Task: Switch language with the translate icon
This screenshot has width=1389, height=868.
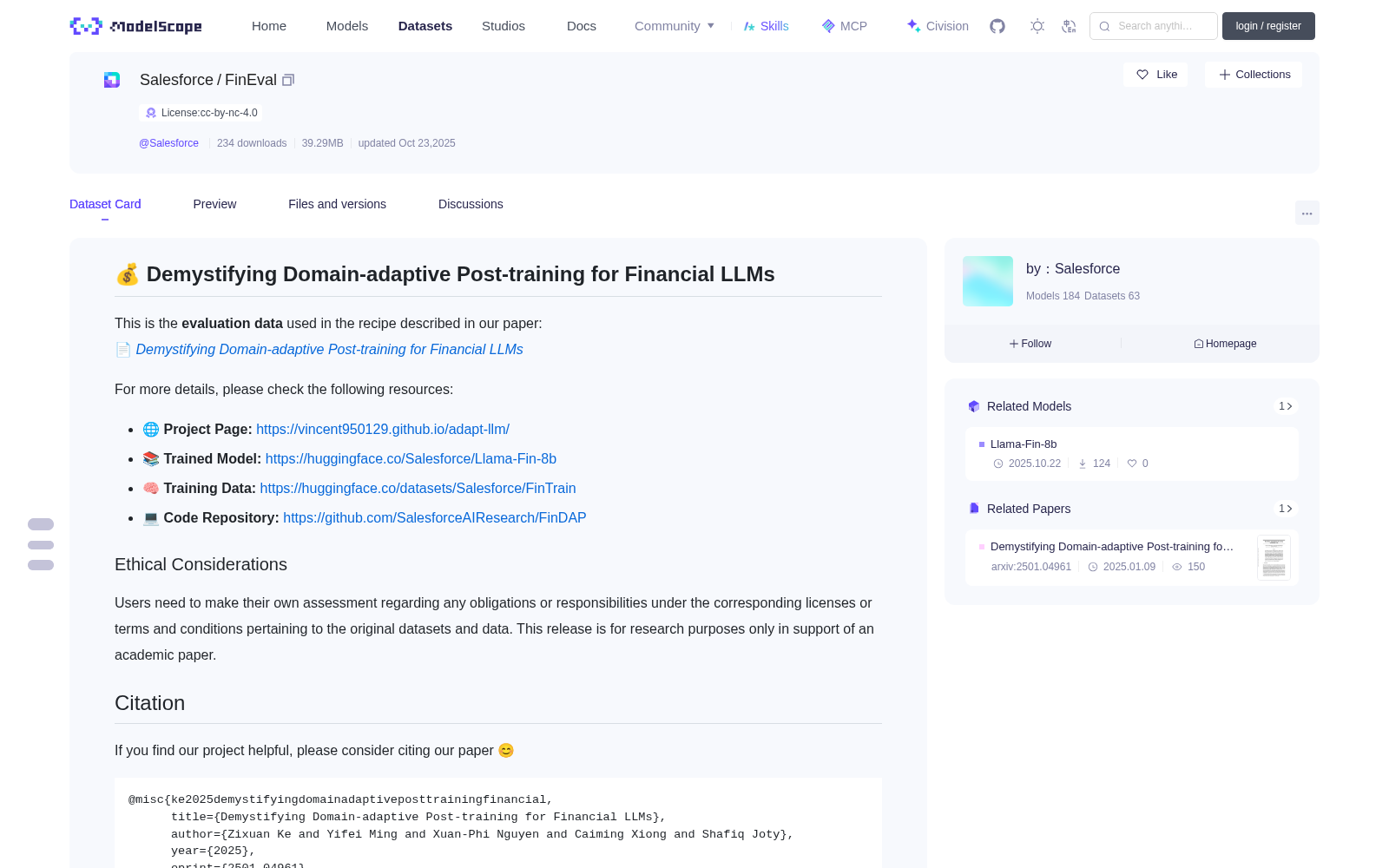Action: pyautogui.click(x=1069, y=26)
